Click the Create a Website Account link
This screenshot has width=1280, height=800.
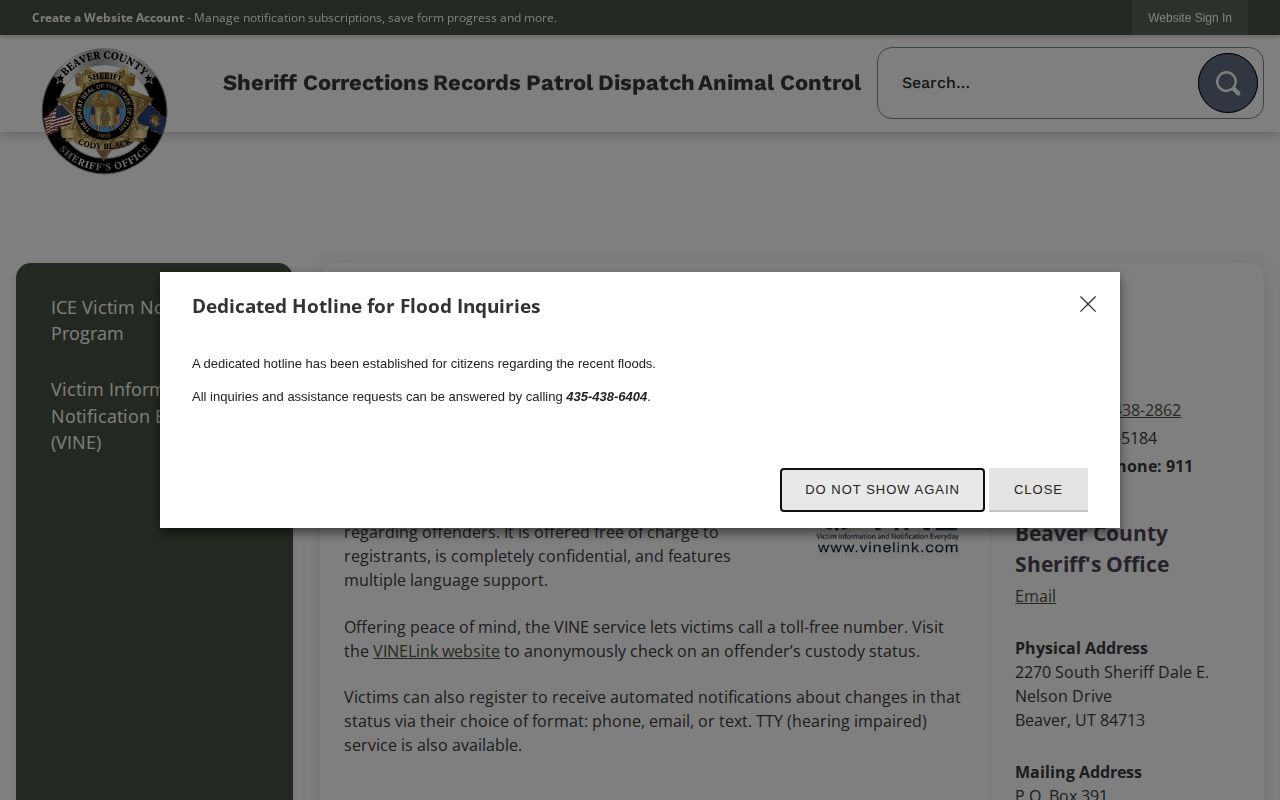click(x=108, y=18)
